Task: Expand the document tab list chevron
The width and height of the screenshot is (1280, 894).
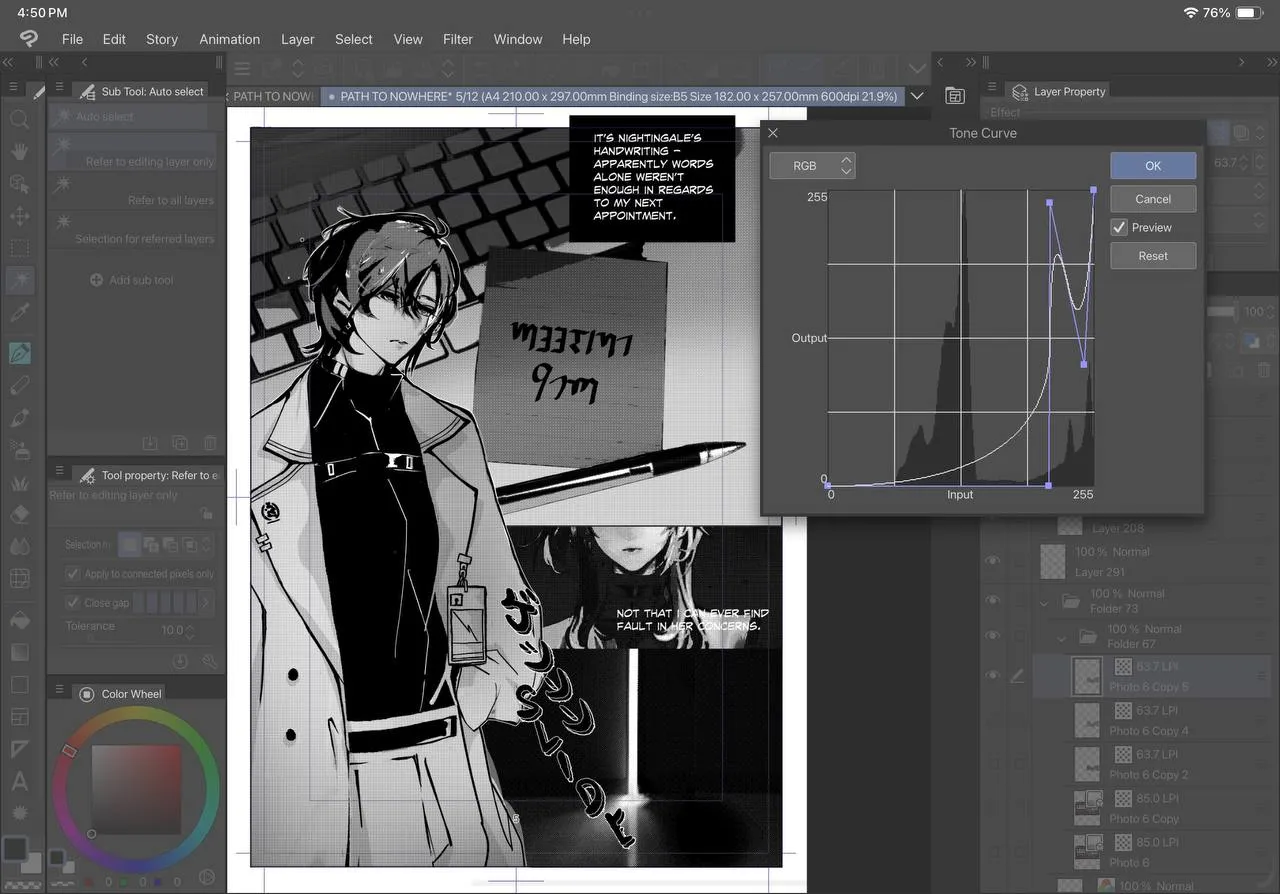Action: point(917,96)
